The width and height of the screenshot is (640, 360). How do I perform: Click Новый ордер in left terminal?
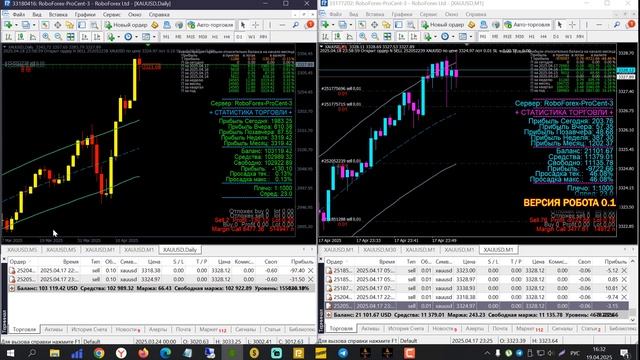(x=126, y=25)
